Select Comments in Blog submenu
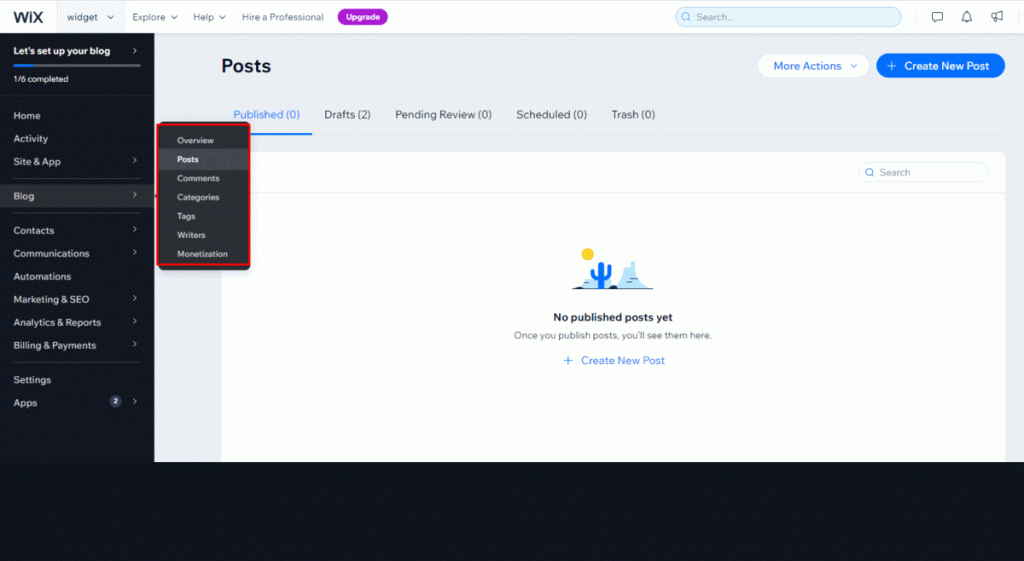The height and width of the screenshot is (561, 1024). pyautogui.click(x=198, y=178)
